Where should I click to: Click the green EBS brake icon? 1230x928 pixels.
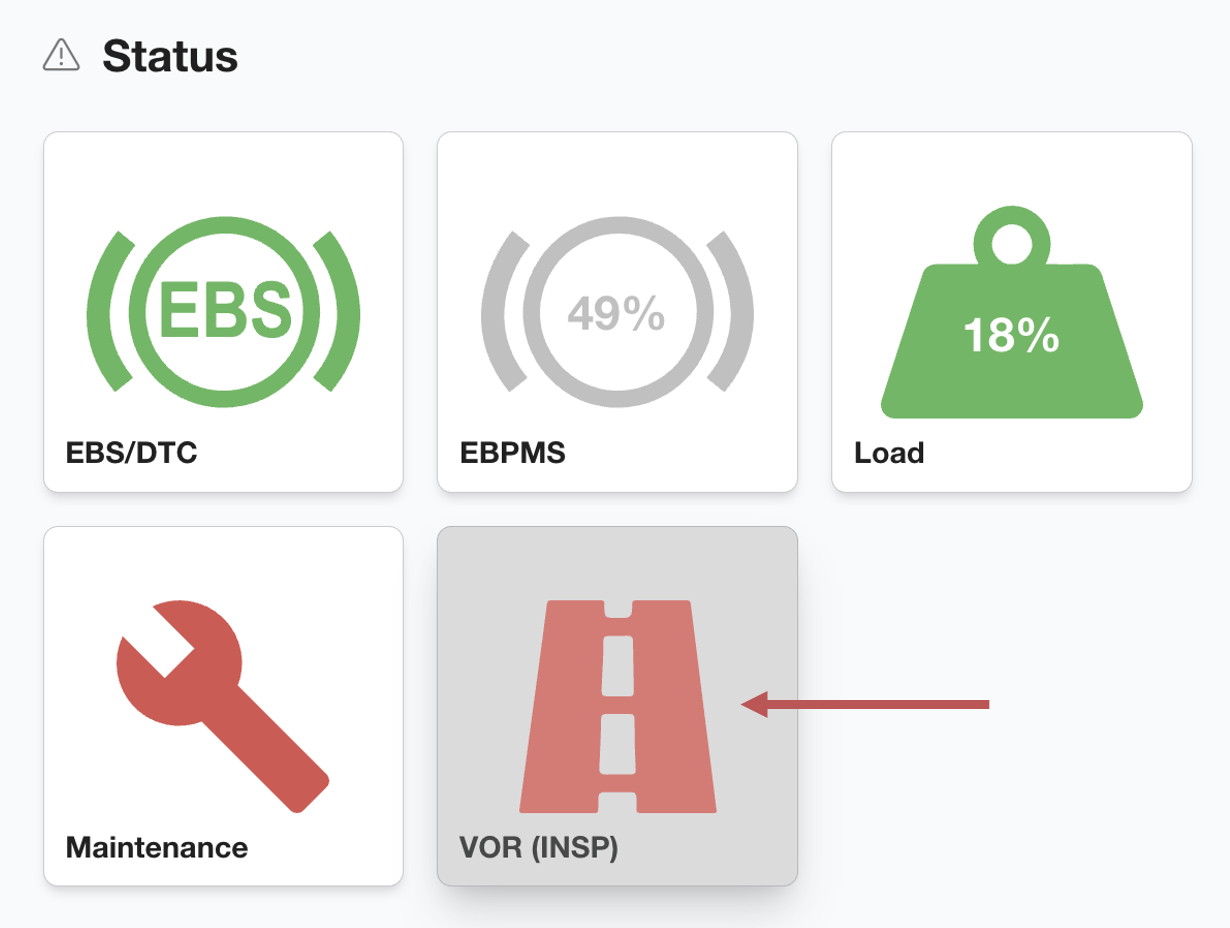pos(223,311)
